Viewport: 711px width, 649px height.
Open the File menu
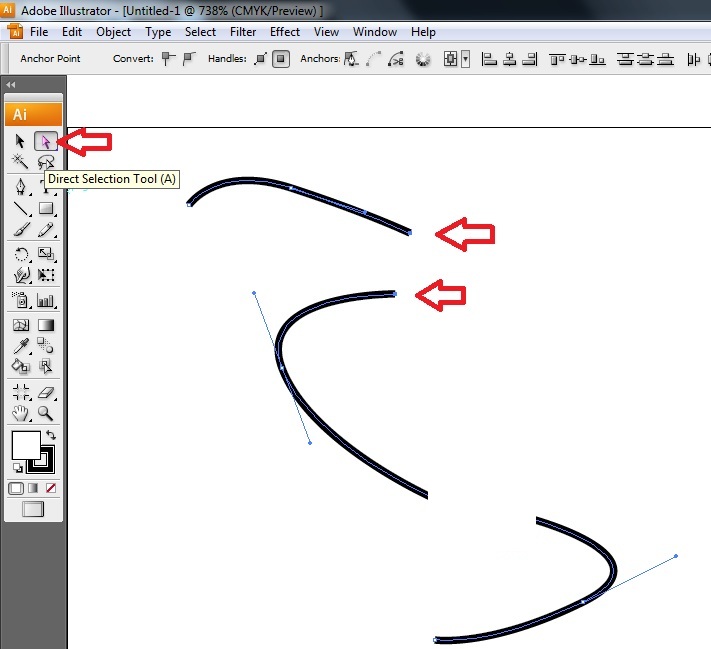[x=39, y=32]
